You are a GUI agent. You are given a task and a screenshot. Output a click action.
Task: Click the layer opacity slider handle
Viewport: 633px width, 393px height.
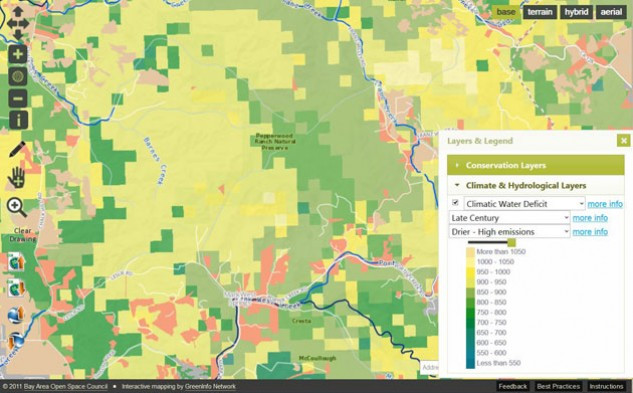click(x=511, y=242)
